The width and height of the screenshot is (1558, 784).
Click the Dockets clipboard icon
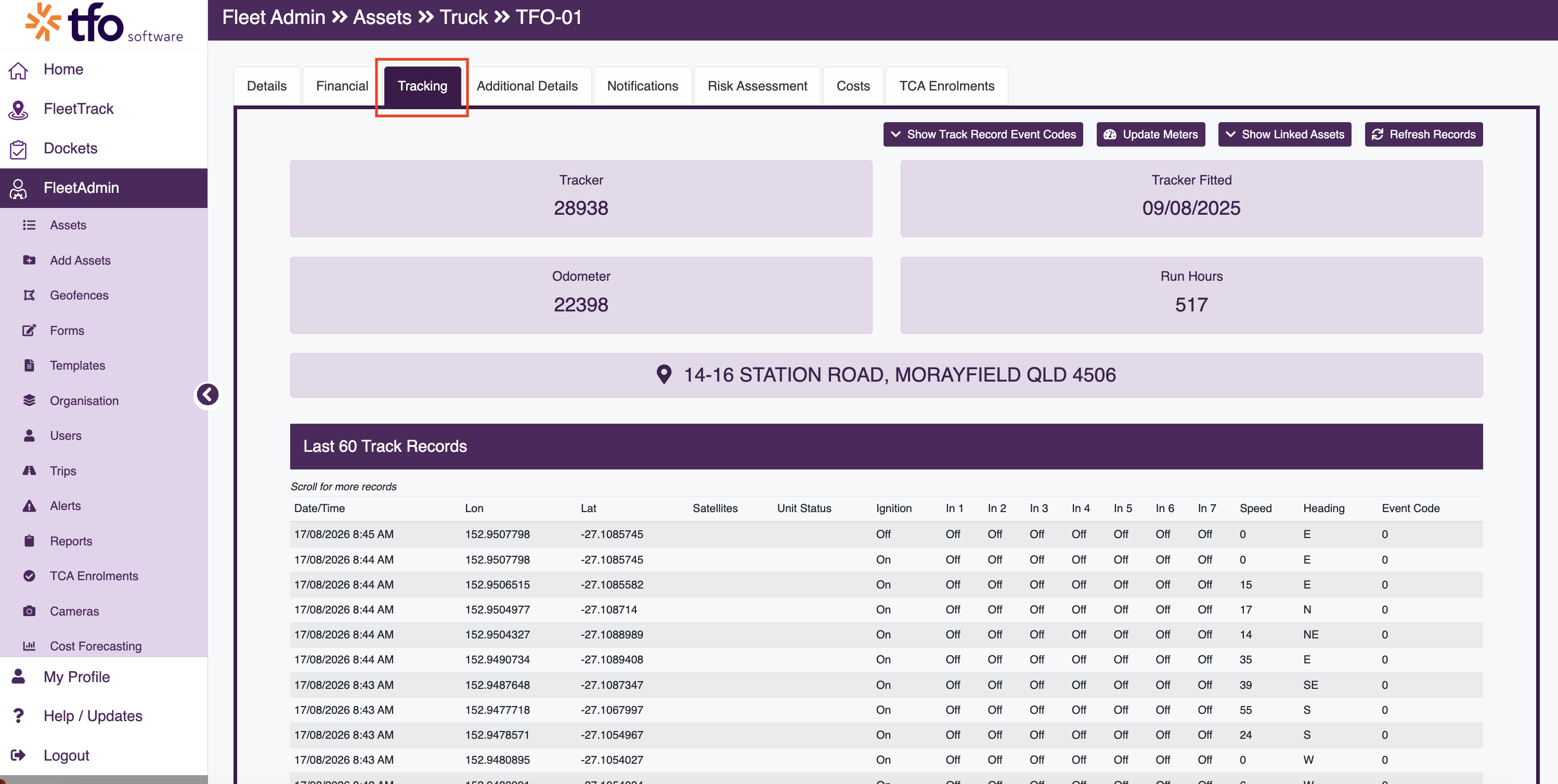pyautogui.click(x=18, y=149)
